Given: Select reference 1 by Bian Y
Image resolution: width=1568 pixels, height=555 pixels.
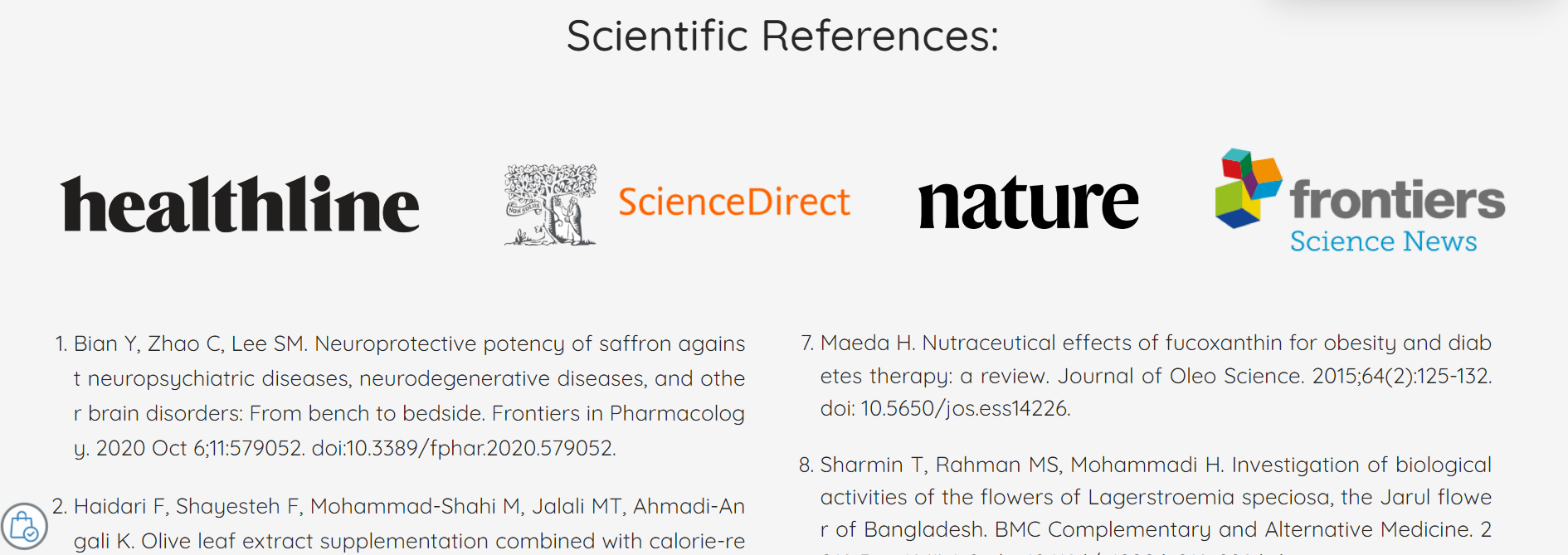Looking at the screenshot, I should tap(401, 396).
